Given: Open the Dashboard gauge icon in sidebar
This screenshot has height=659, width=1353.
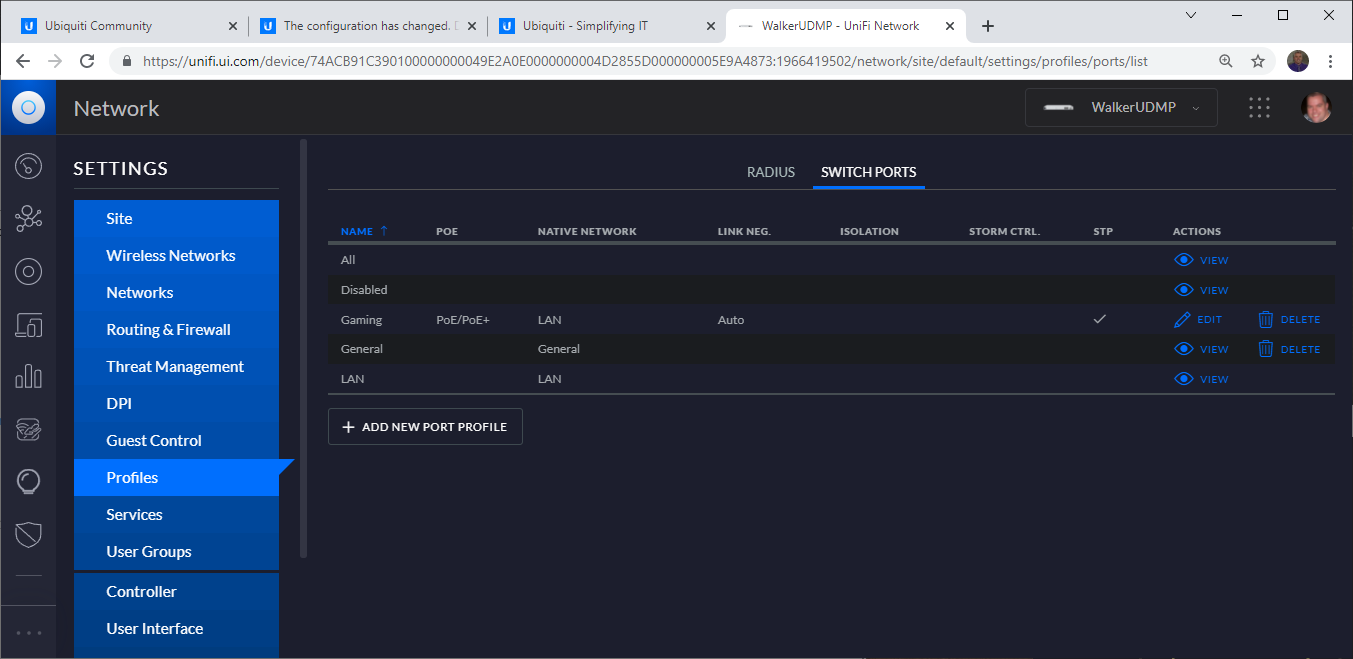Looking at the screenshot, I should tap(28, 165).
